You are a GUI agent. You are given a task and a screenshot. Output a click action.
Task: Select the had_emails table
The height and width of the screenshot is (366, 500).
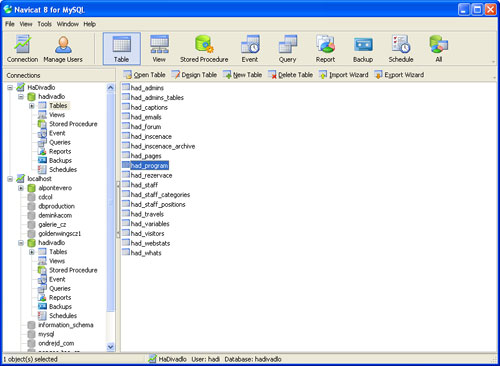click(x=142, y=117)
